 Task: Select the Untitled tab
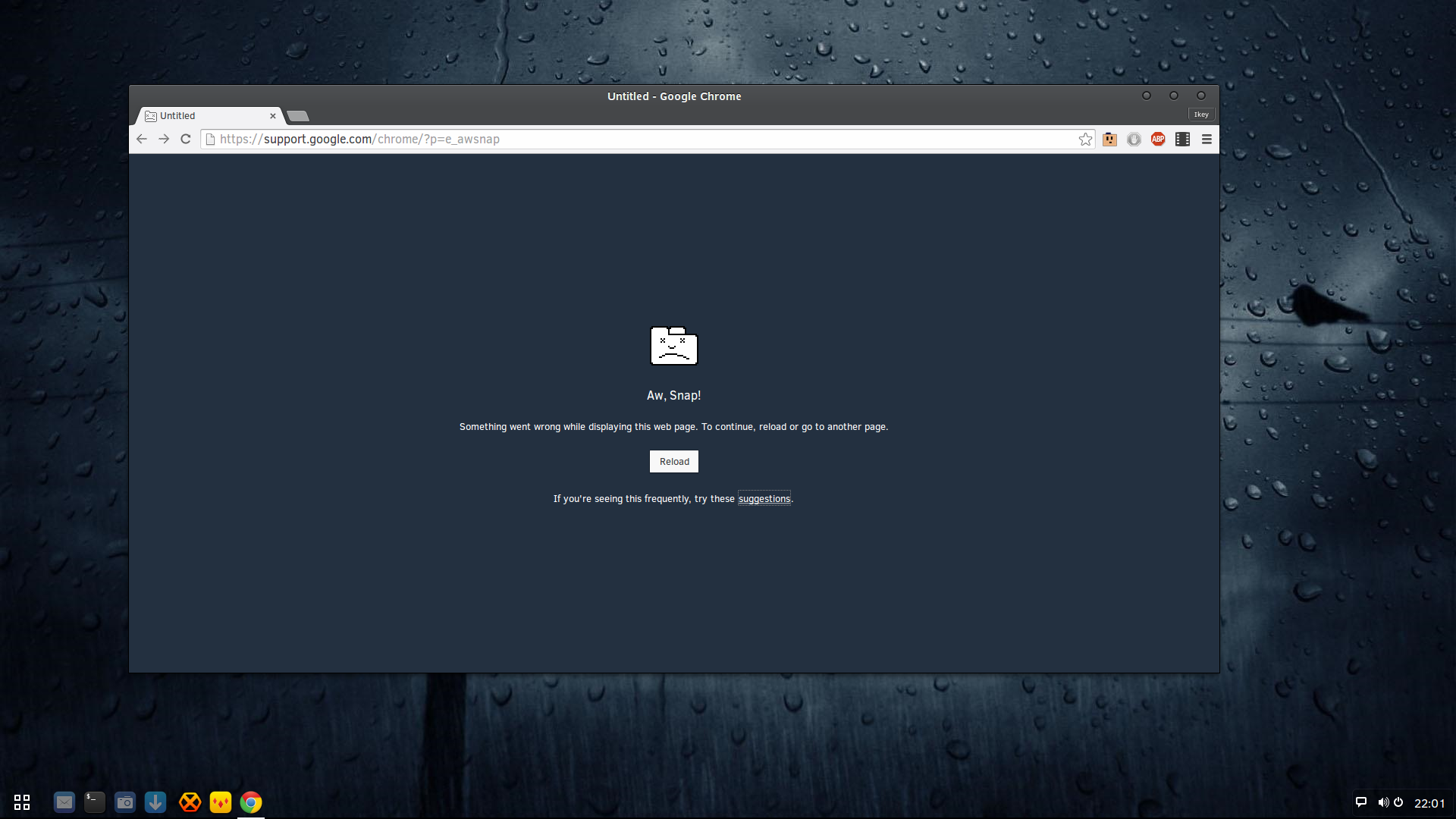(x=210, y=116)
